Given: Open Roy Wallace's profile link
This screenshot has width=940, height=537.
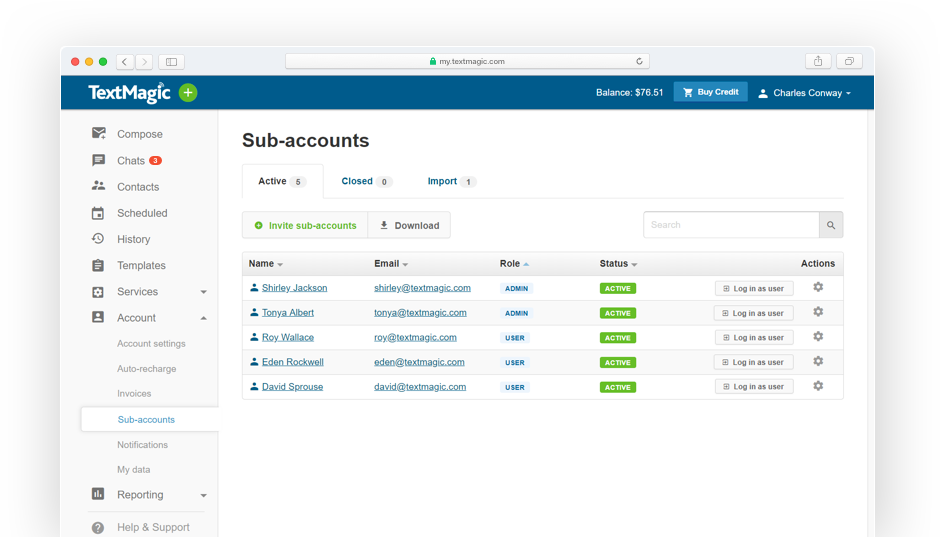Looking at the screenshot, I should click(288, 337).
